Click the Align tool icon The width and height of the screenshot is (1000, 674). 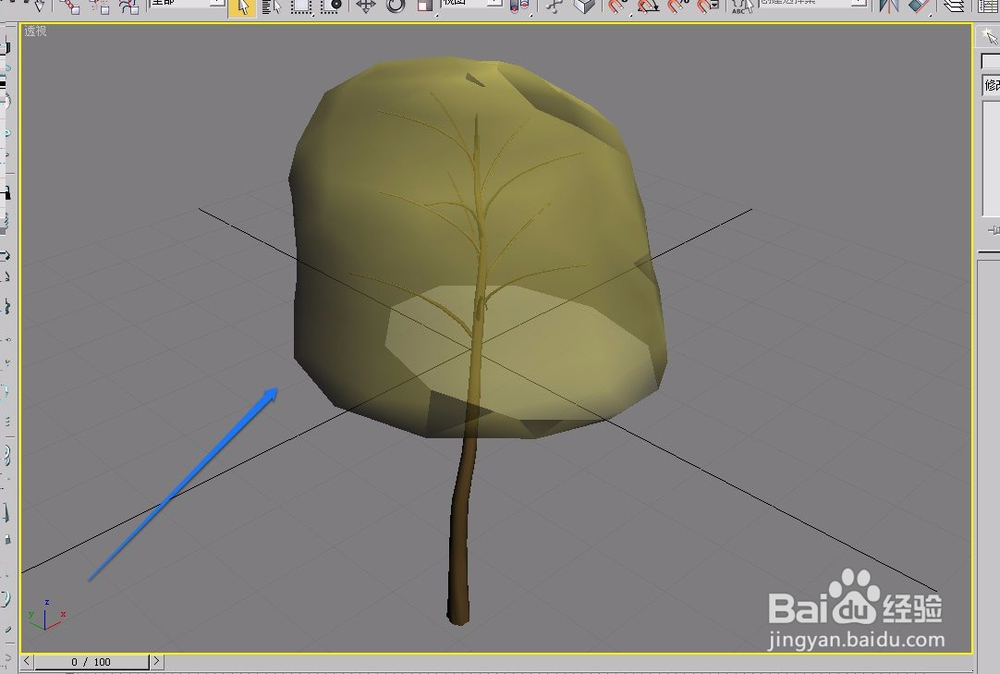(918, 6)
